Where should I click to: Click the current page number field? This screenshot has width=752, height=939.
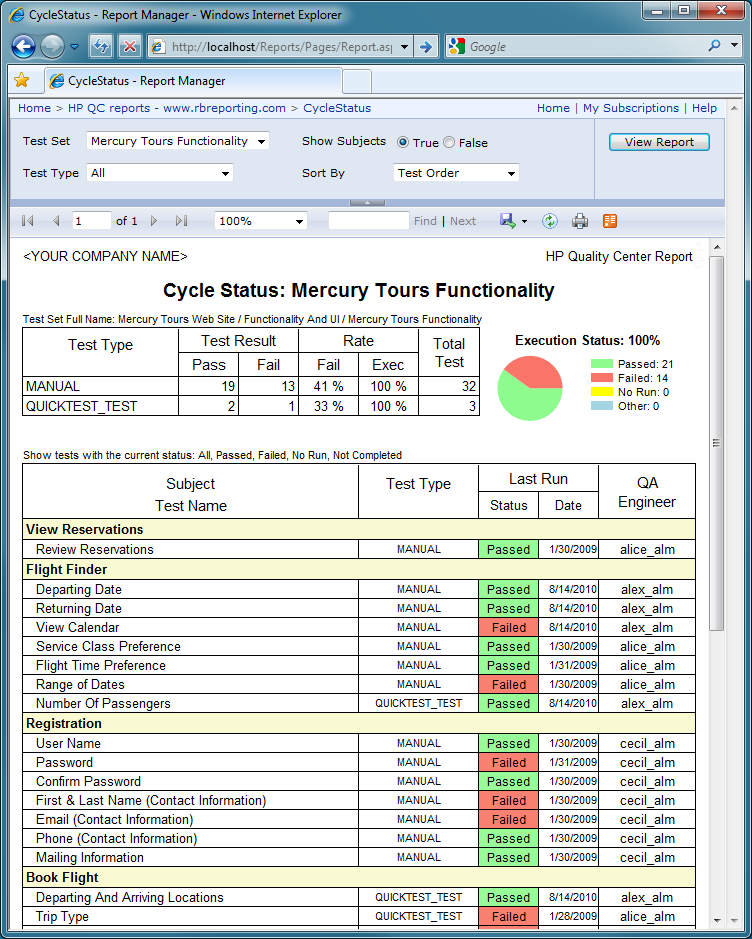[91, 221]
